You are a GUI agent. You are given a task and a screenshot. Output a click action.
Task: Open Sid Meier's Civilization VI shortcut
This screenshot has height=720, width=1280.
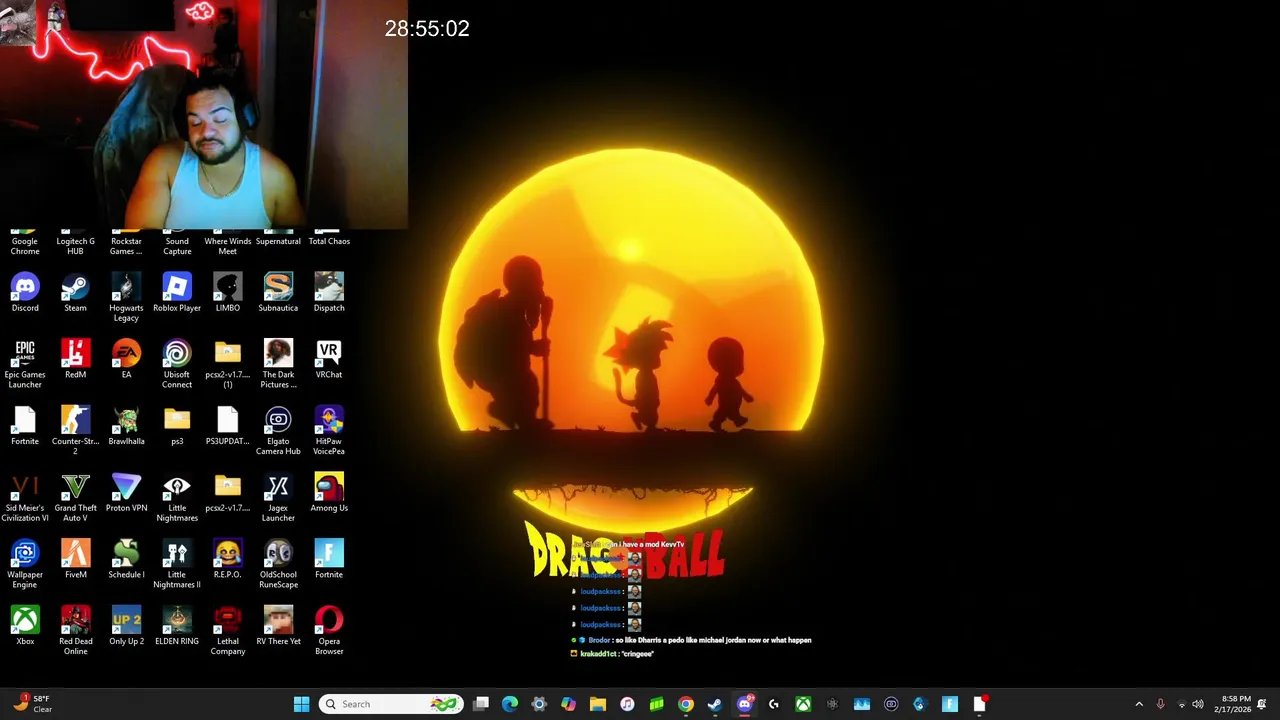click(x=25, y=498)
